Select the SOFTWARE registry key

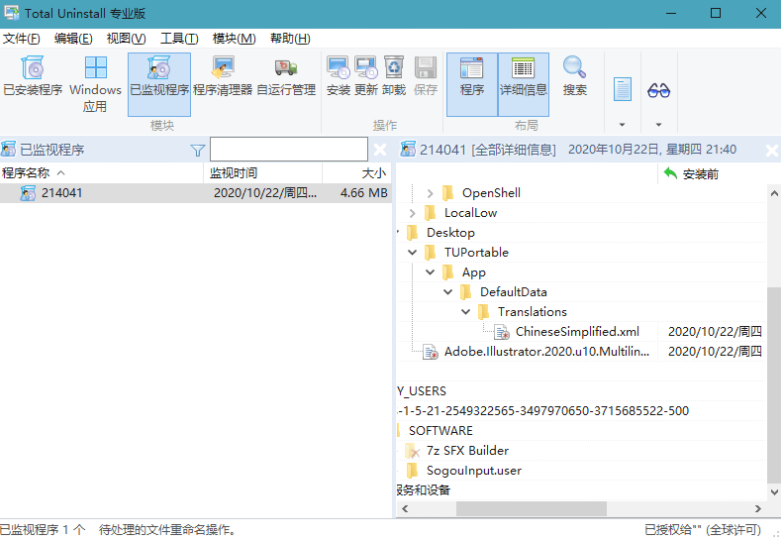click(440, 430)
